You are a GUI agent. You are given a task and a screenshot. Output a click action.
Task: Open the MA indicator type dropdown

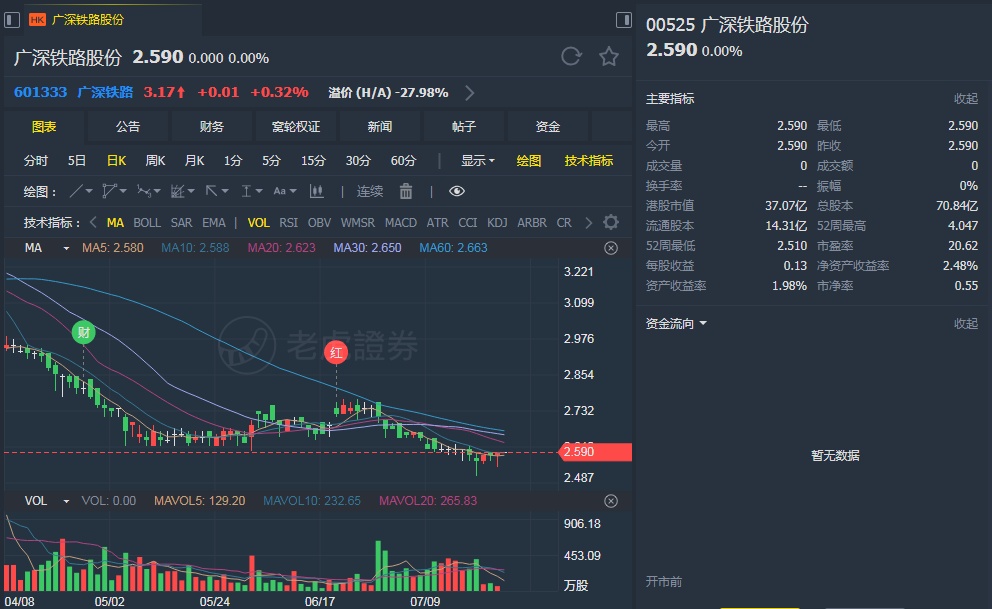pos(66,249)
